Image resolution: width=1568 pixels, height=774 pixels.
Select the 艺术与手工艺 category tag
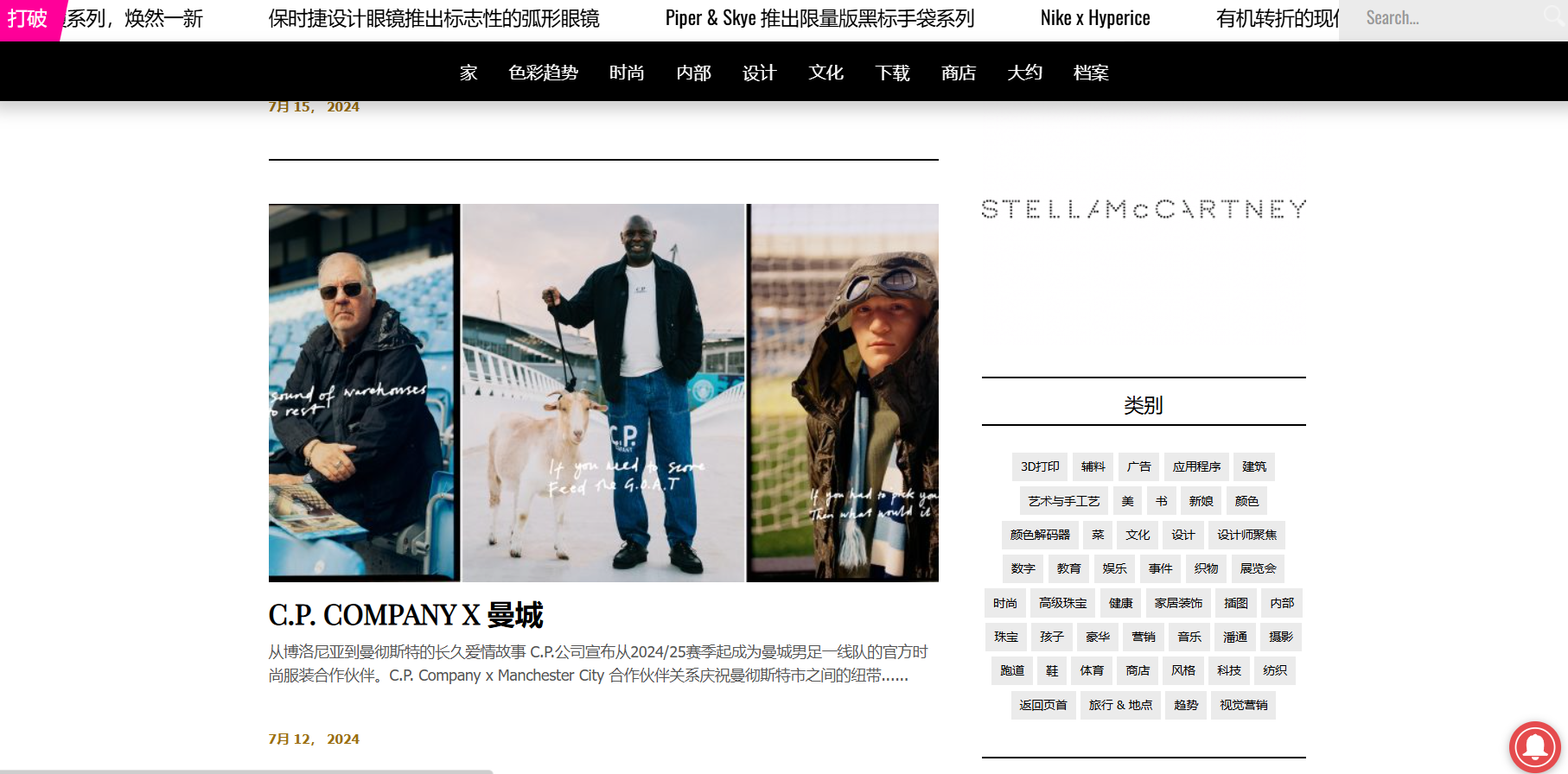point(1064,501)
